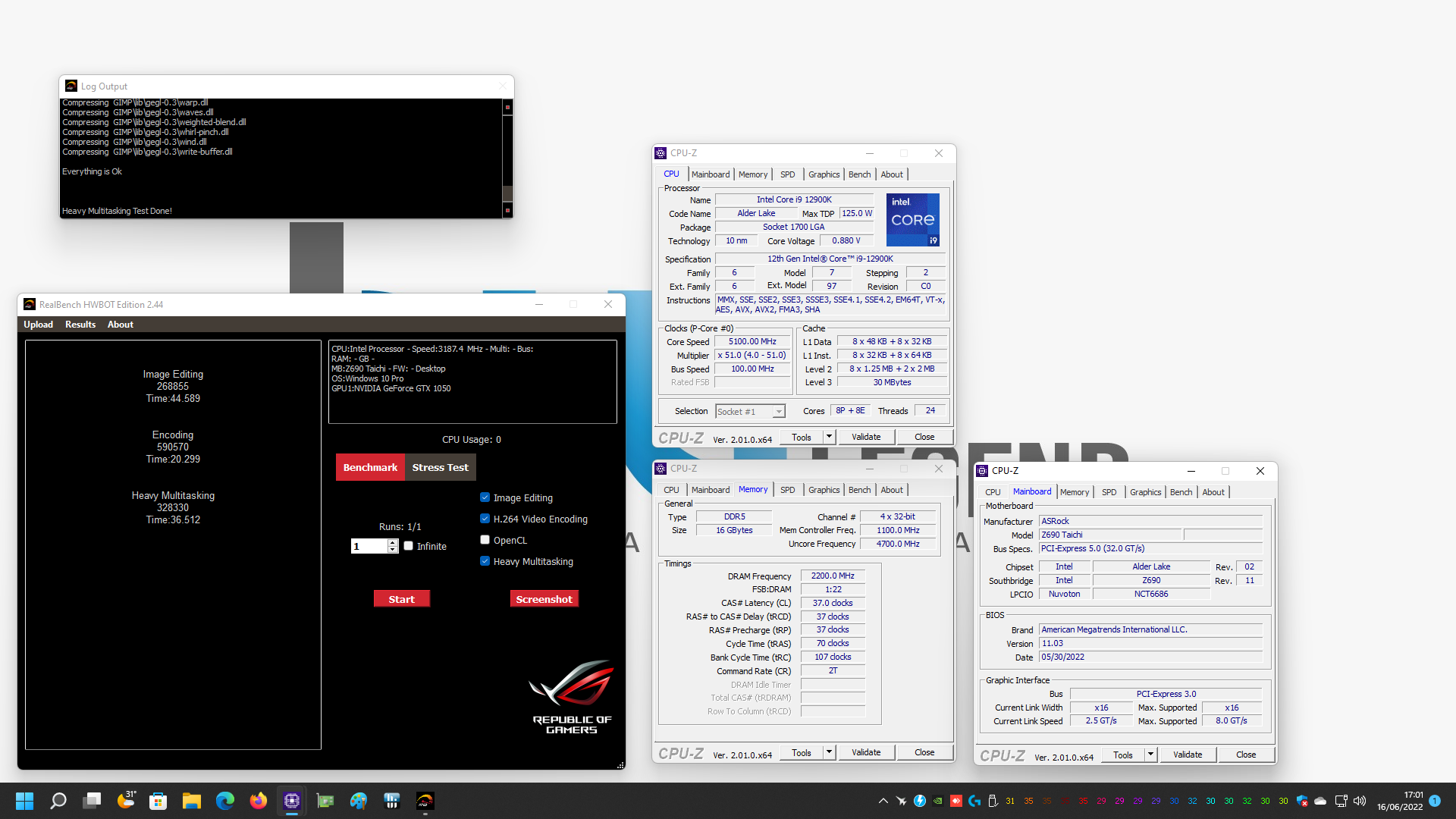Open the Upload menu in RealBench
This screenshot has height=819, width=1456.
click(38, 325)
